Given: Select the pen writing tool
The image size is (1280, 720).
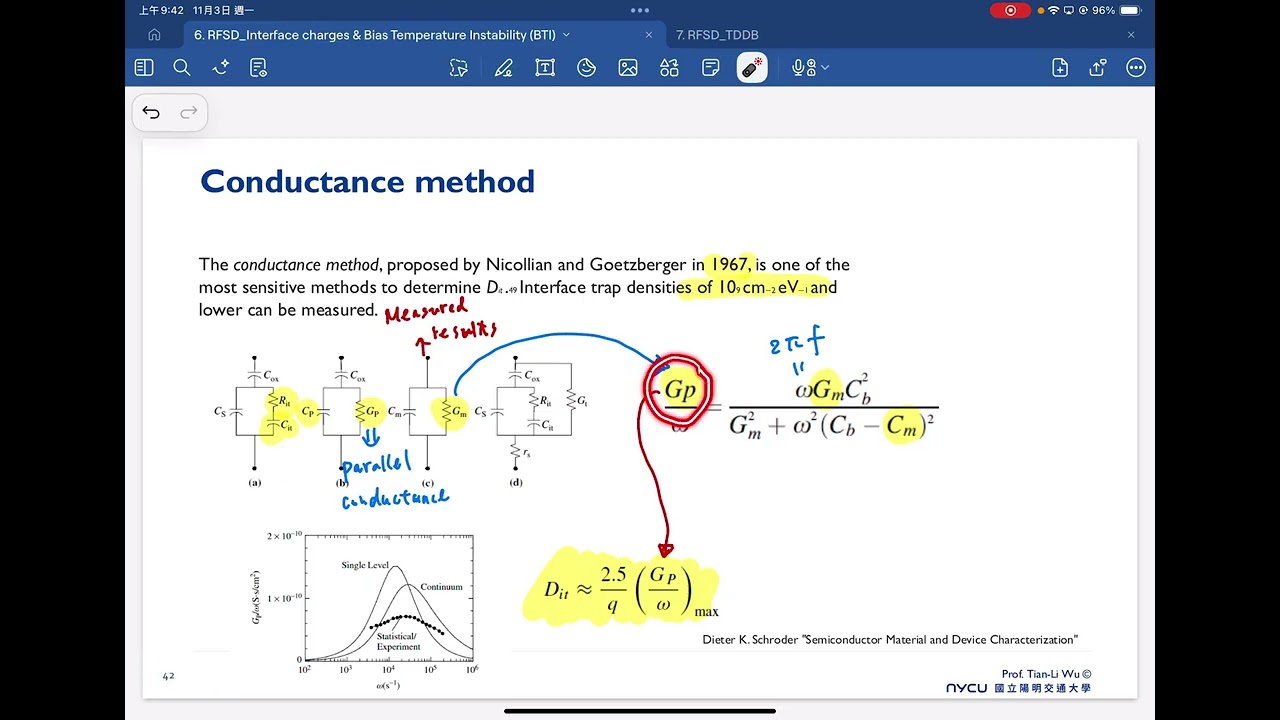Looking at the screenshot, I should (x=503, y=68).
